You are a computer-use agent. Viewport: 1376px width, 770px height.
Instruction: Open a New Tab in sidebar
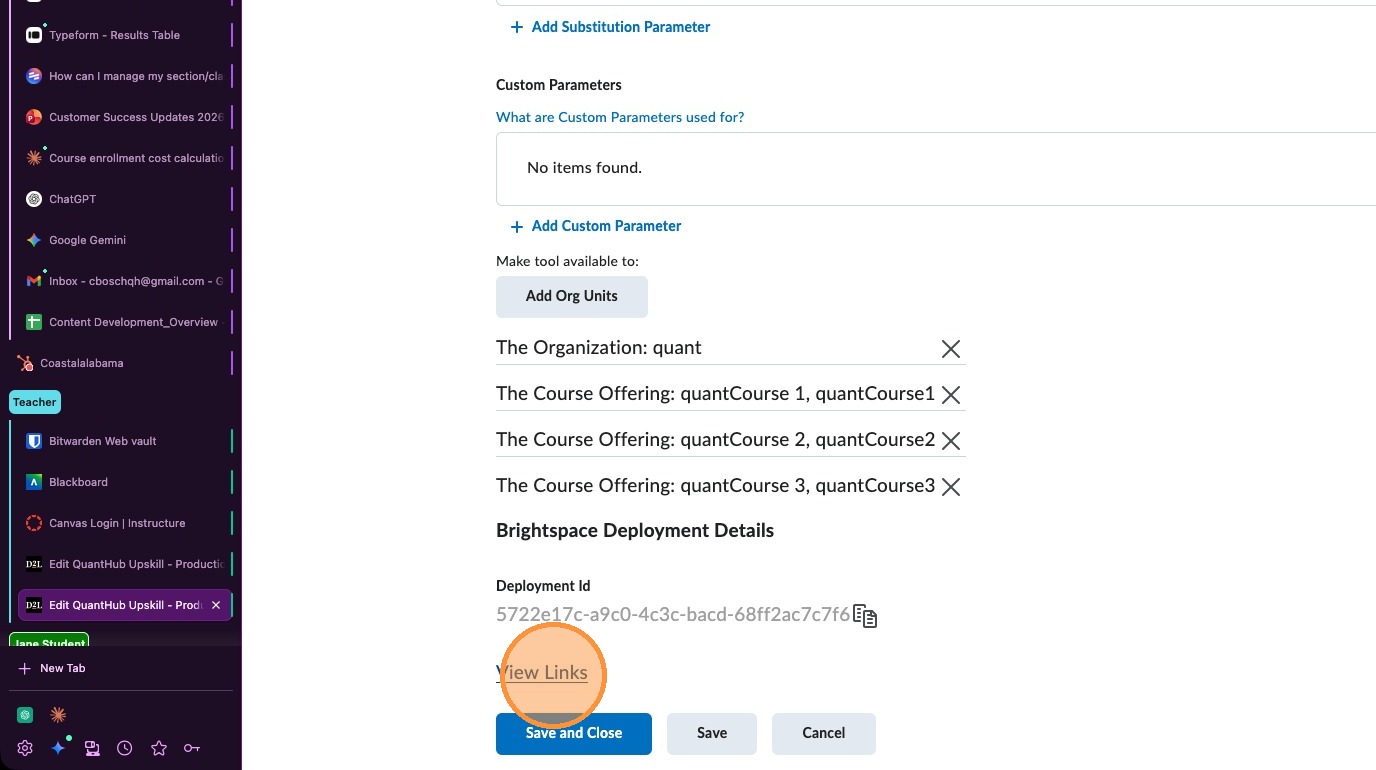(62, 668)
